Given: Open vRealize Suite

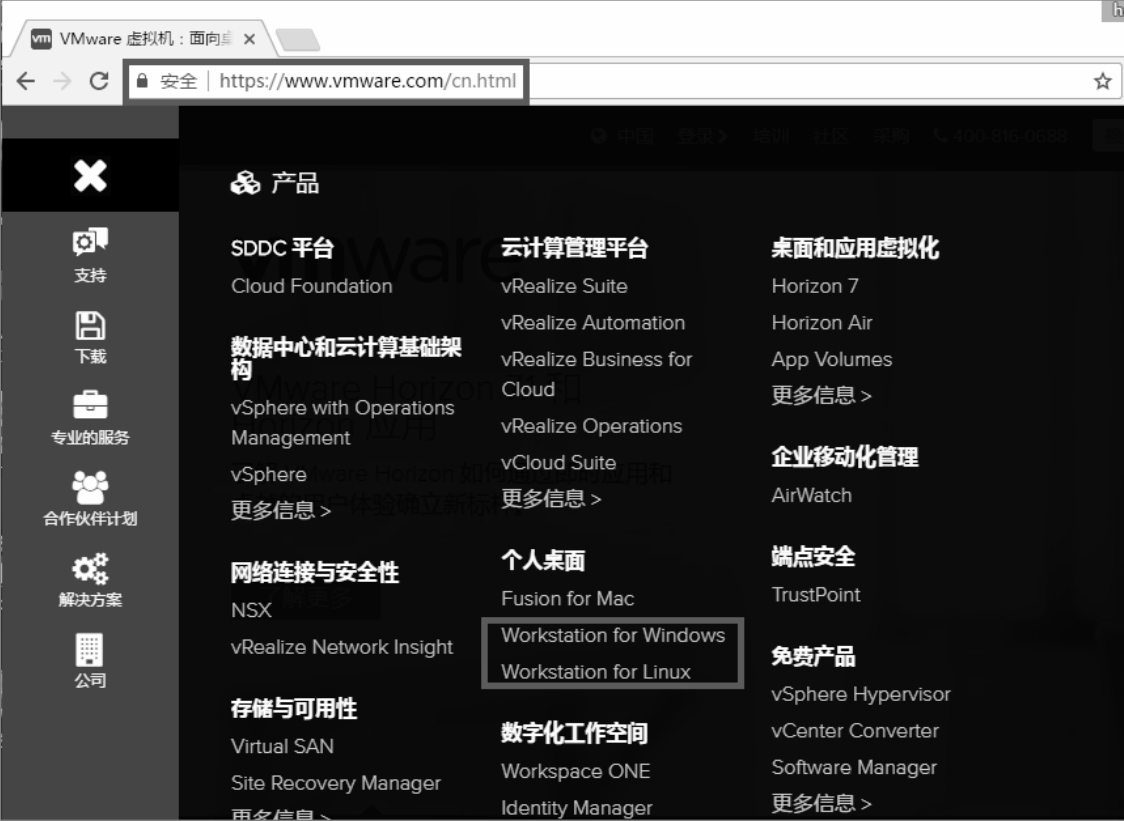Looking at the screenshot, I should tap(564, 286).
